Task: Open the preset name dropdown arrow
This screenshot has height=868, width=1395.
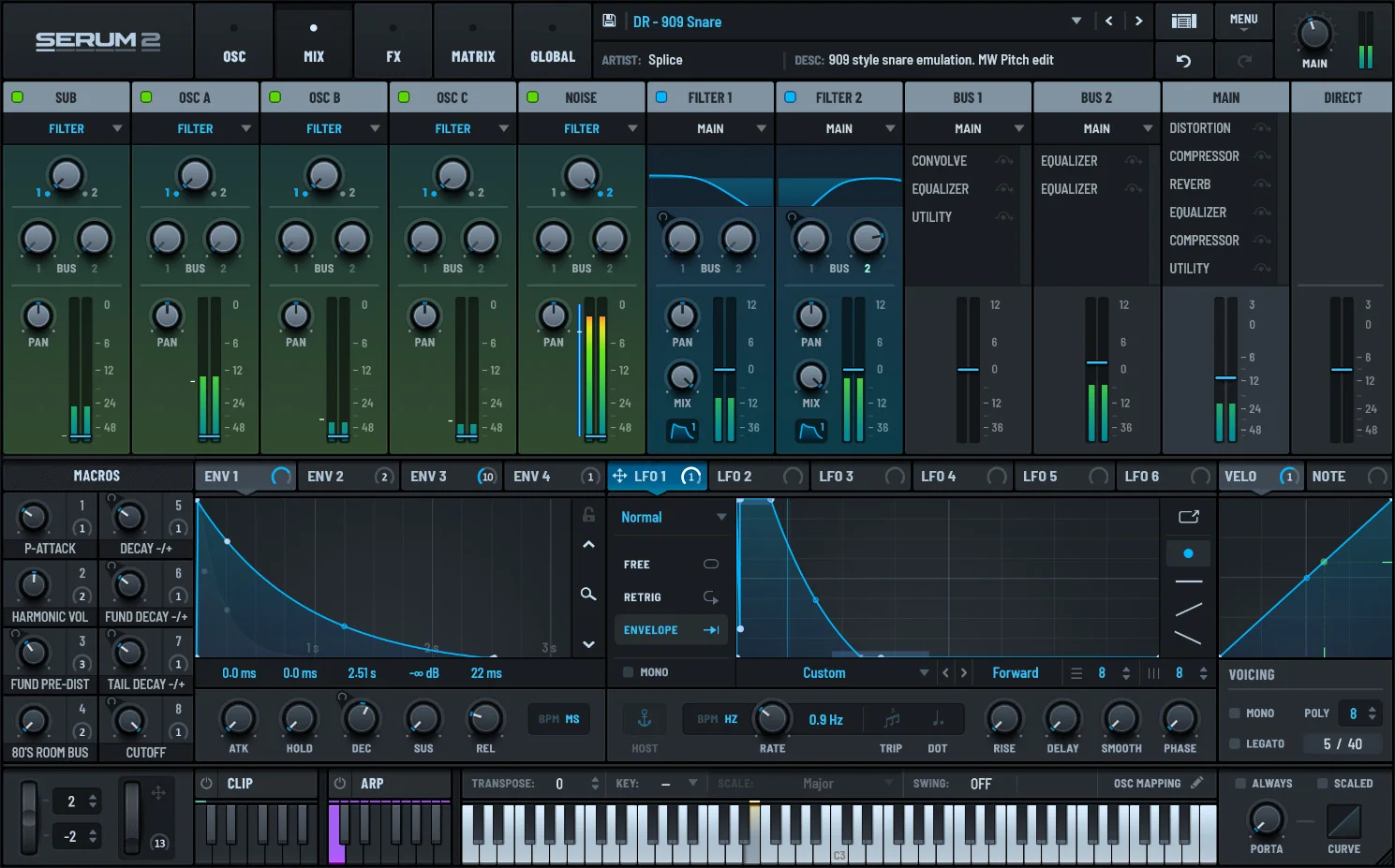Action: click(1076, 21)
